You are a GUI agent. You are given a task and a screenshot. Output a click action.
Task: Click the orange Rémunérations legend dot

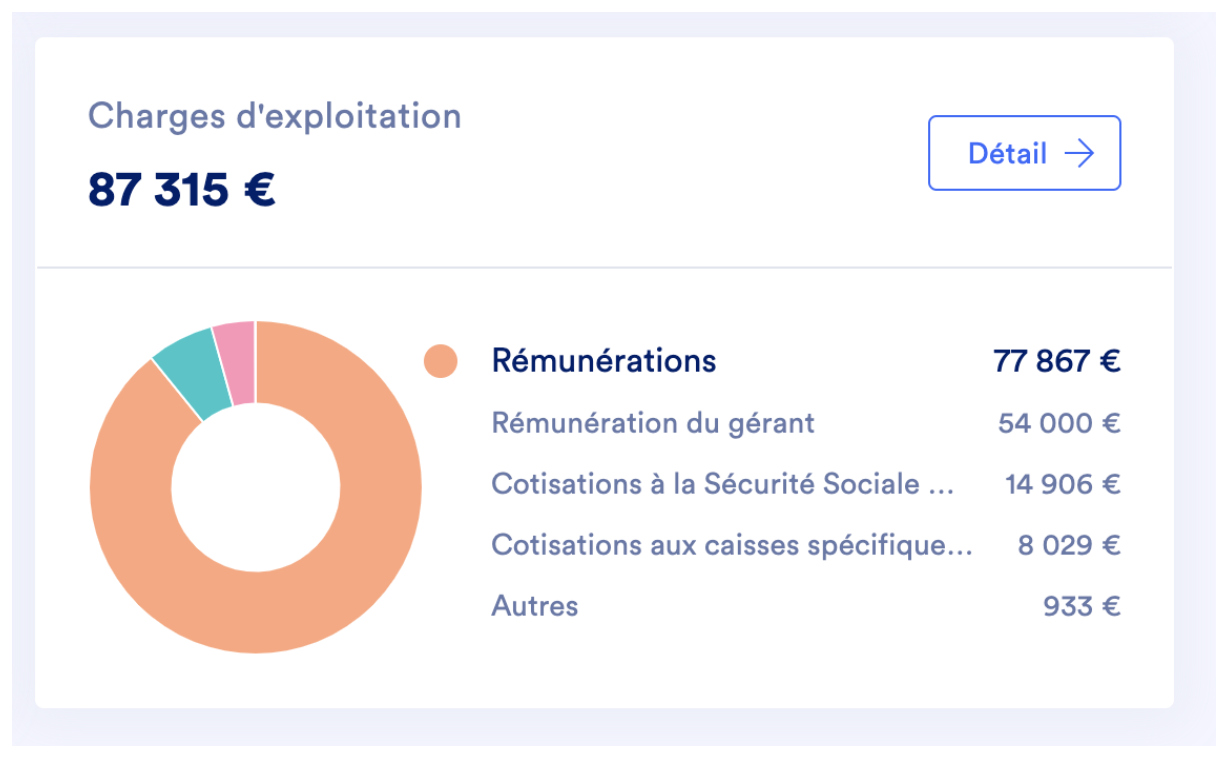tap(441, 361)
